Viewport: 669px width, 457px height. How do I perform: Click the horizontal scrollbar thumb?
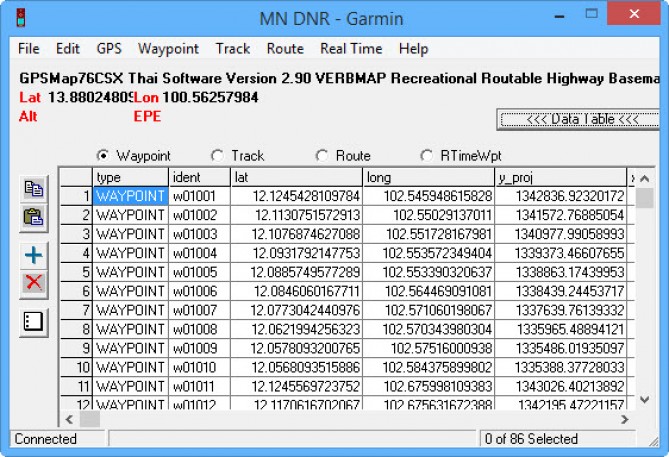(x=90, y=419)
